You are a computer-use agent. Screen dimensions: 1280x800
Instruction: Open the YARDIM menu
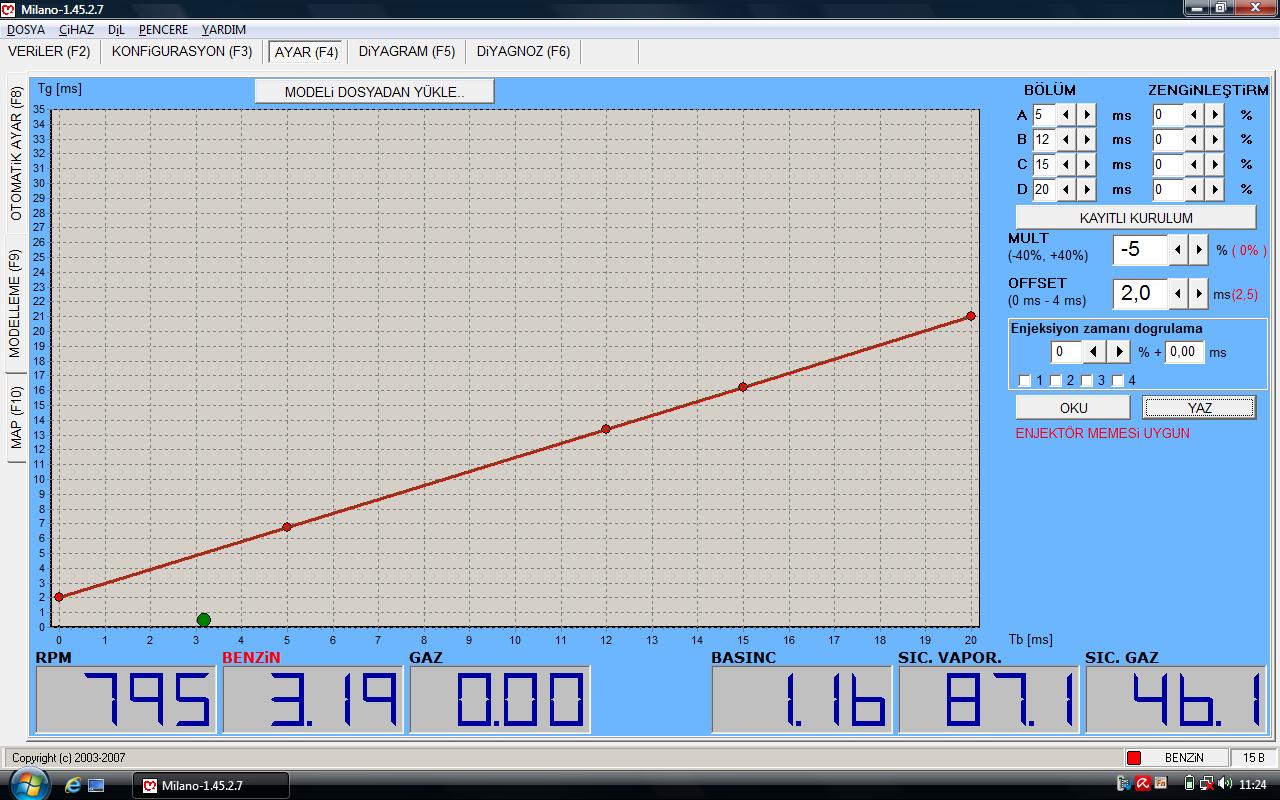224,30
